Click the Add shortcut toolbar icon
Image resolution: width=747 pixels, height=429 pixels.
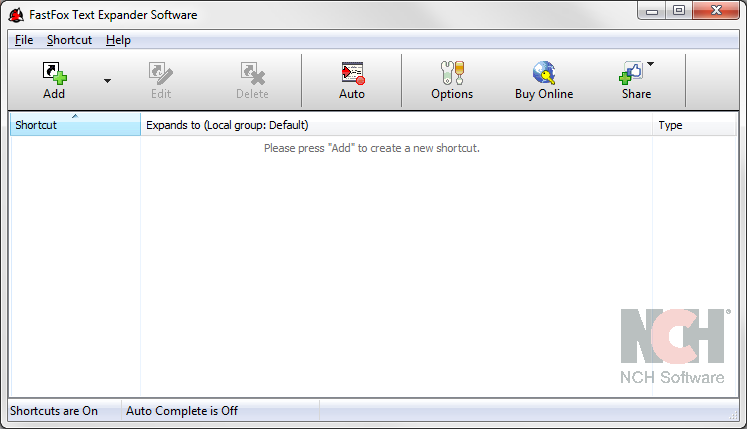pos(54,73)
